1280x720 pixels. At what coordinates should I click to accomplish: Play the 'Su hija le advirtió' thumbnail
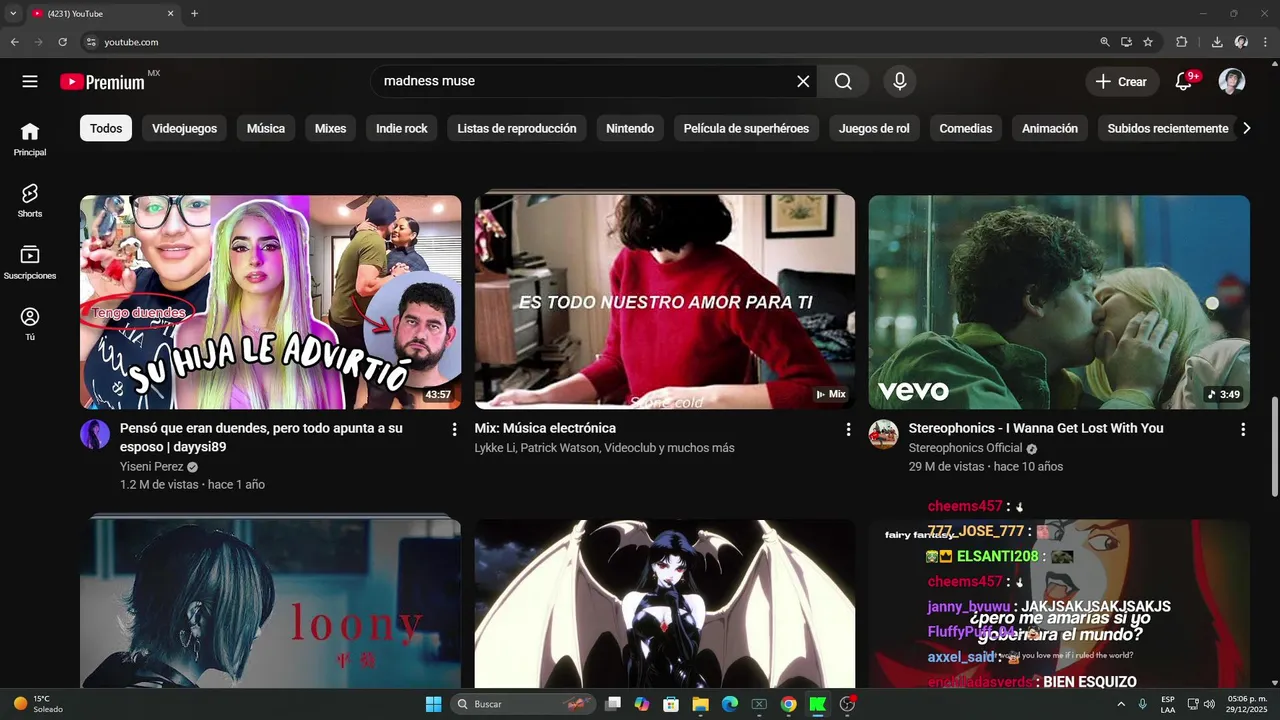click(x=271, y=302)
